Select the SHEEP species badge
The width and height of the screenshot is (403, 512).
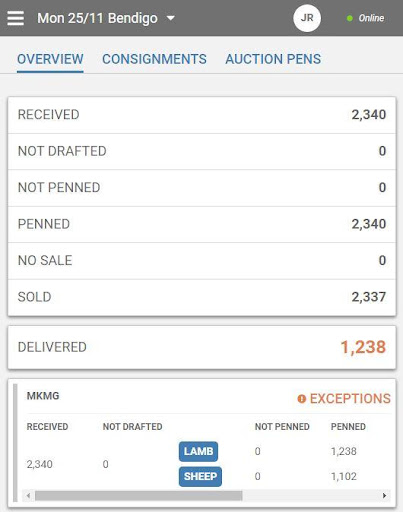tap(200, 476)
